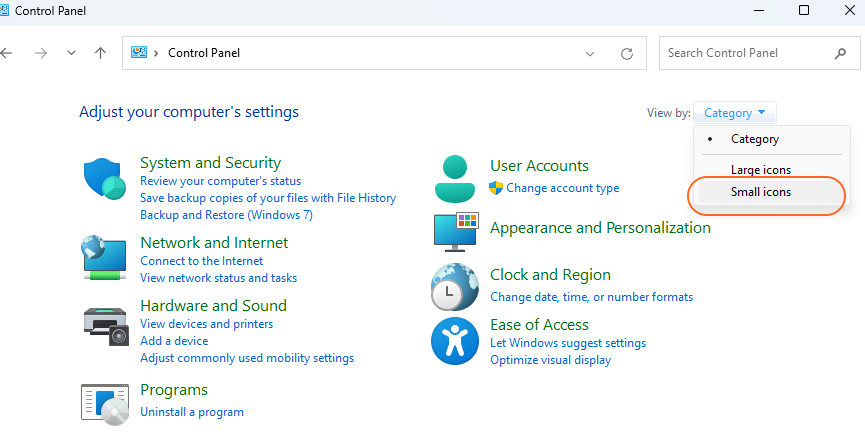Click Uninstall a program link
This screenshot has width=865, height=437.
(x=191, y=412)
